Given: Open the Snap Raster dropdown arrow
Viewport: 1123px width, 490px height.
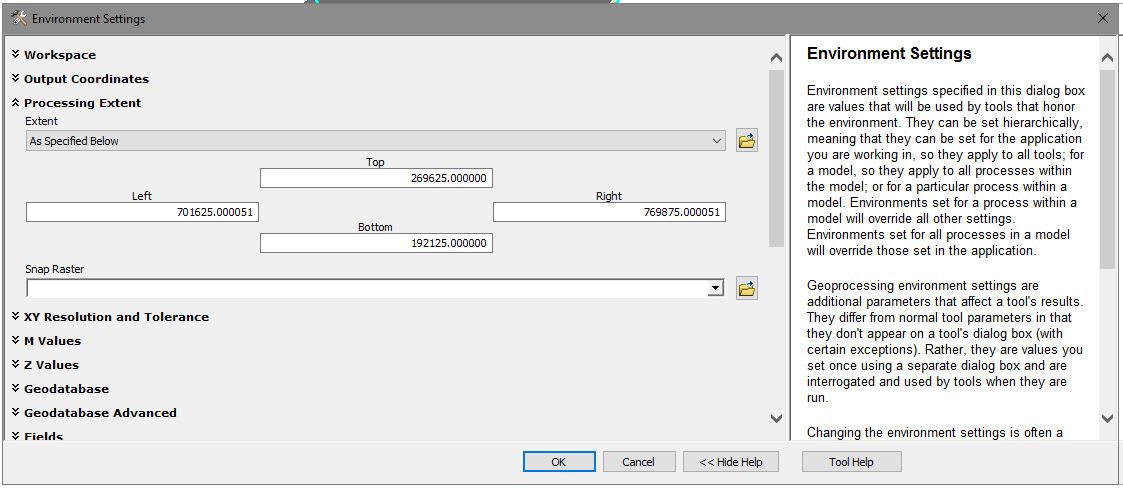Looking at the screenshot, I should pos(715,289).
